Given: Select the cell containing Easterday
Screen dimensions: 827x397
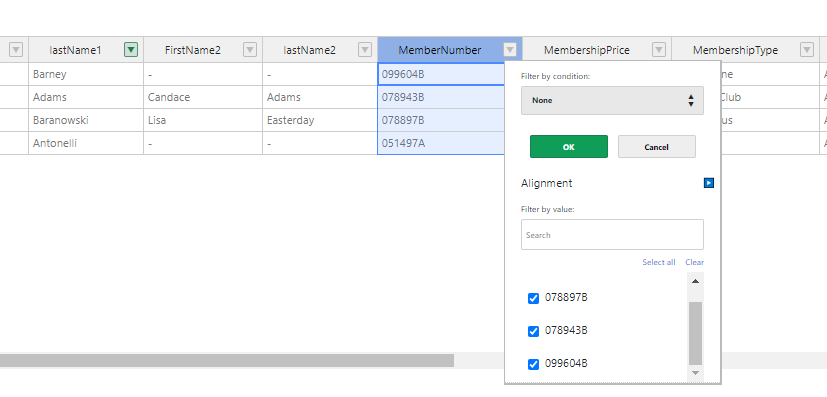Looking at the screenshot, I should (320, 120).
